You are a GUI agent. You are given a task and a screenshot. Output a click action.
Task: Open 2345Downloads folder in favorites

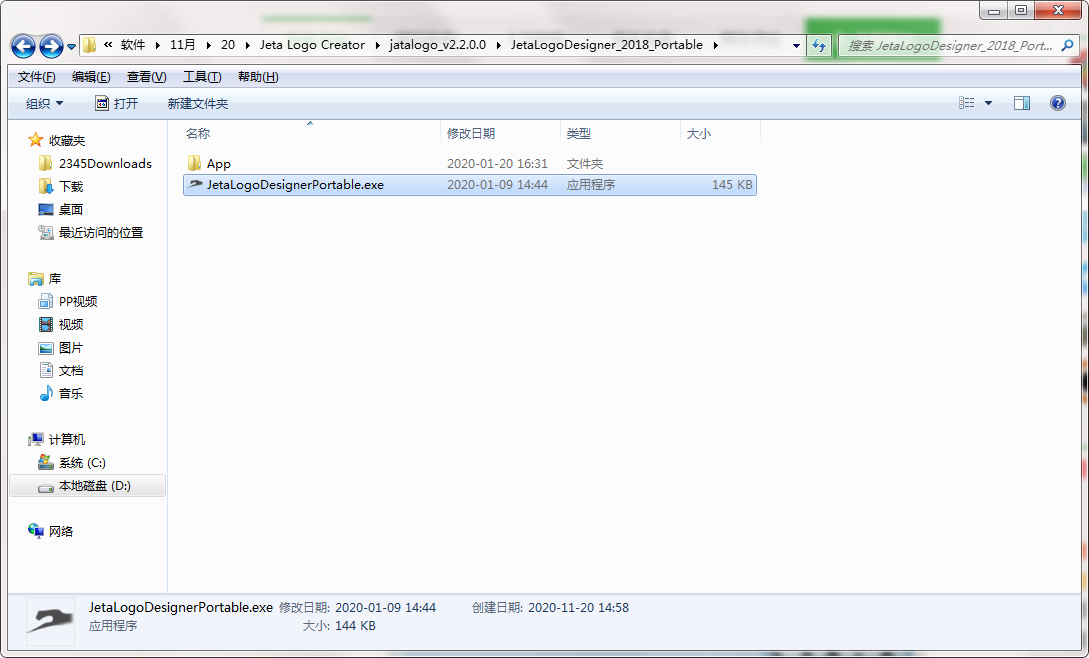click(x=105, y=163)
